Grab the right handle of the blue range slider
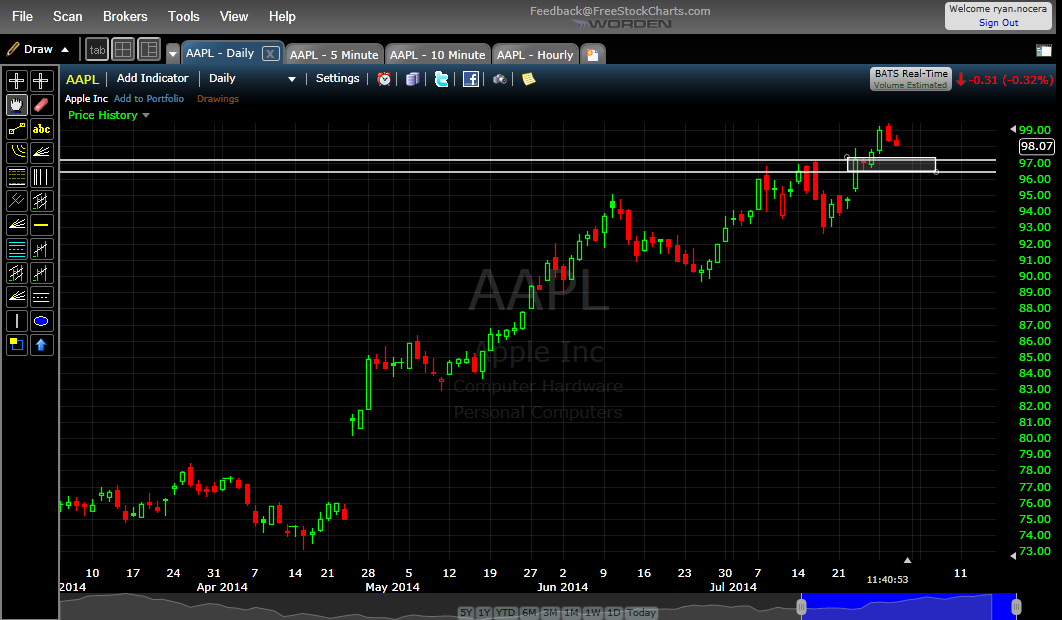The image size is (1062, 620). tap(1015, 606)
